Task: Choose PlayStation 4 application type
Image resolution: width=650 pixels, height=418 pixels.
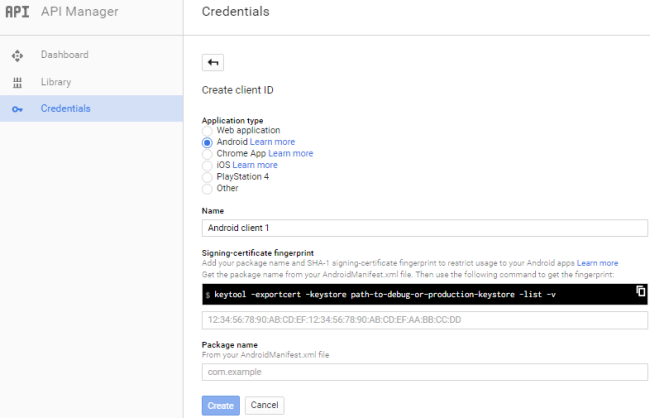Action: [x=207, y=177]
